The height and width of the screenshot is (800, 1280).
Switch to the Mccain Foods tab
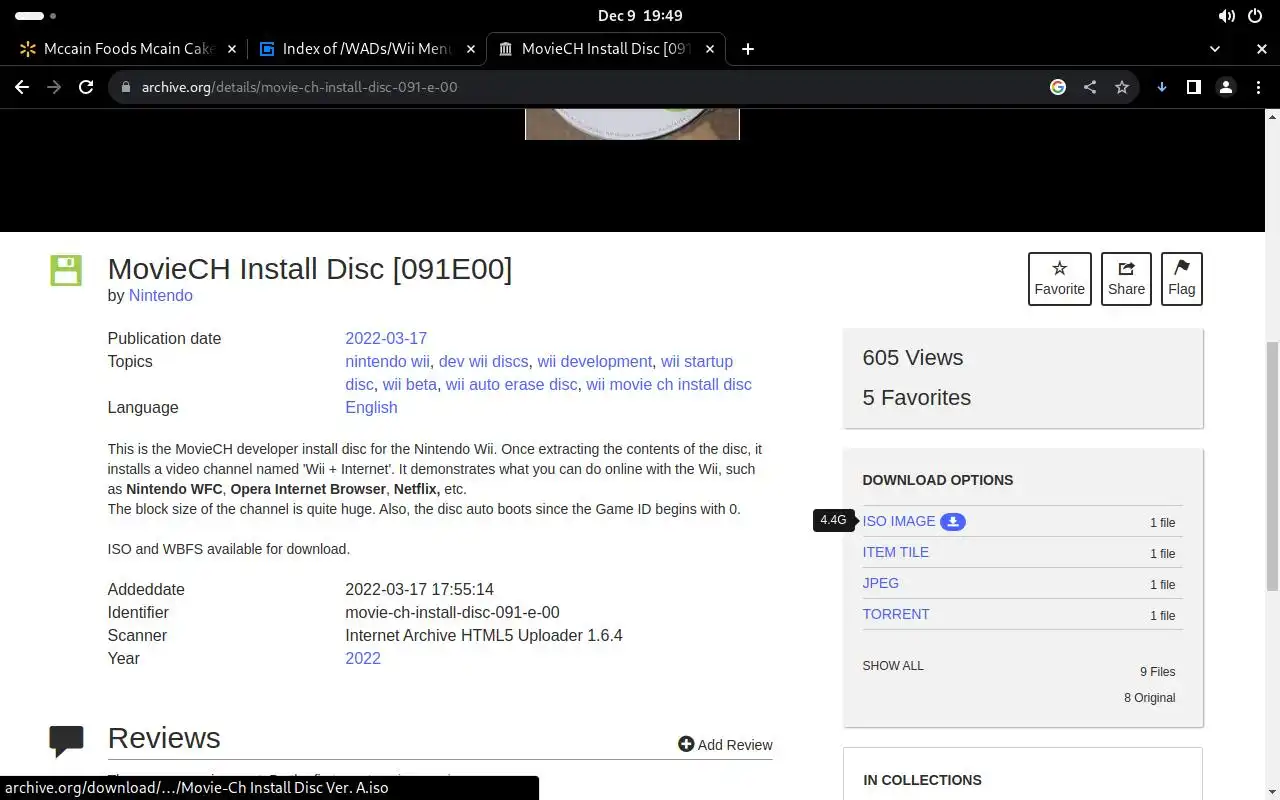pyautogui.click(x=127, y=48)
